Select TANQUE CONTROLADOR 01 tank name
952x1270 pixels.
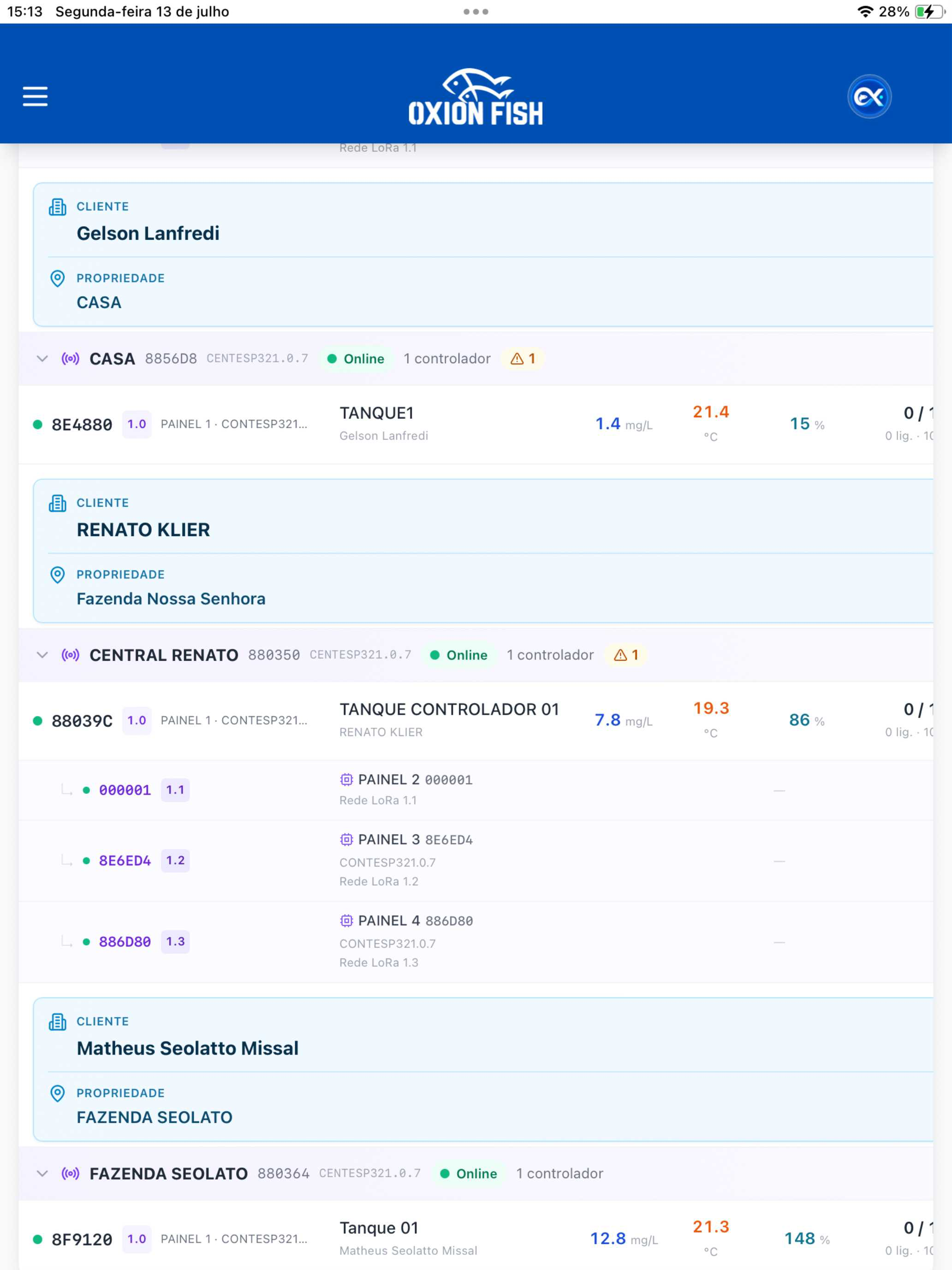449,710
